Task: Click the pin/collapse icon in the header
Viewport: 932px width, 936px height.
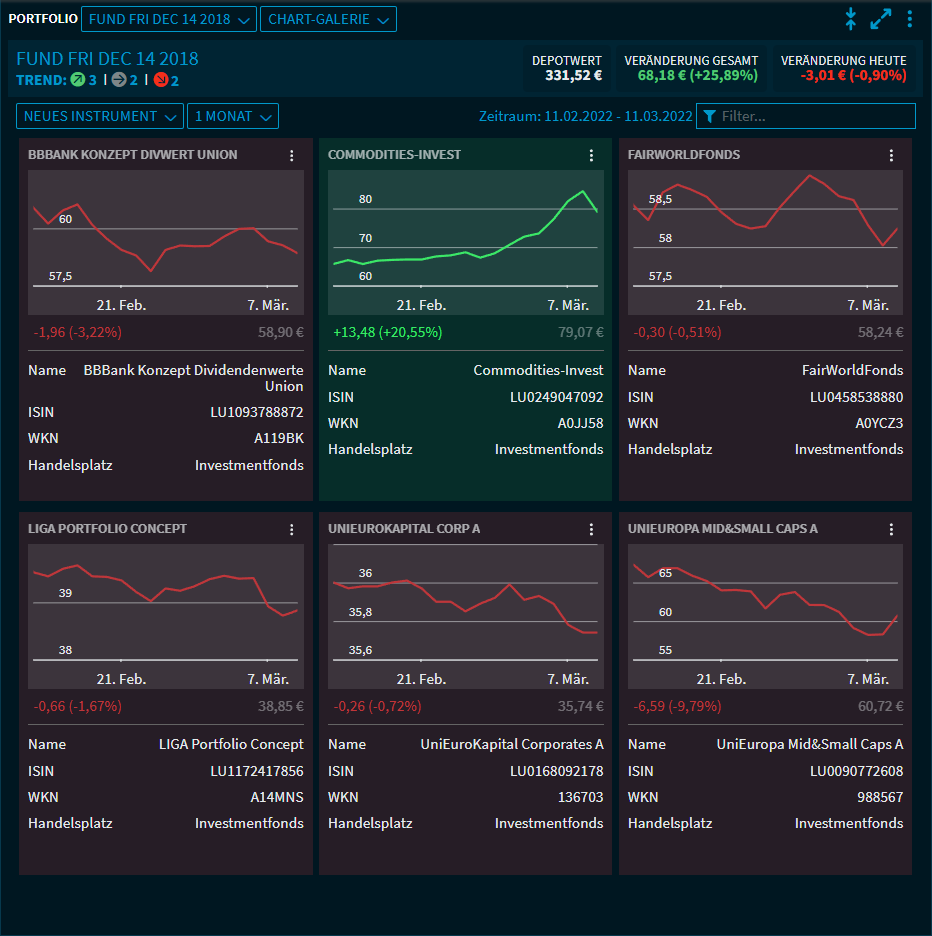Action: 851,19
